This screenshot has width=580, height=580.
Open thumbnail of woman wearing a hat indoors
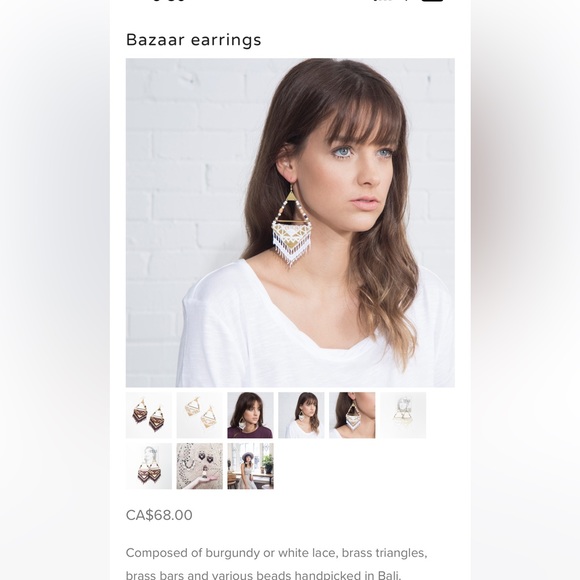250,466
